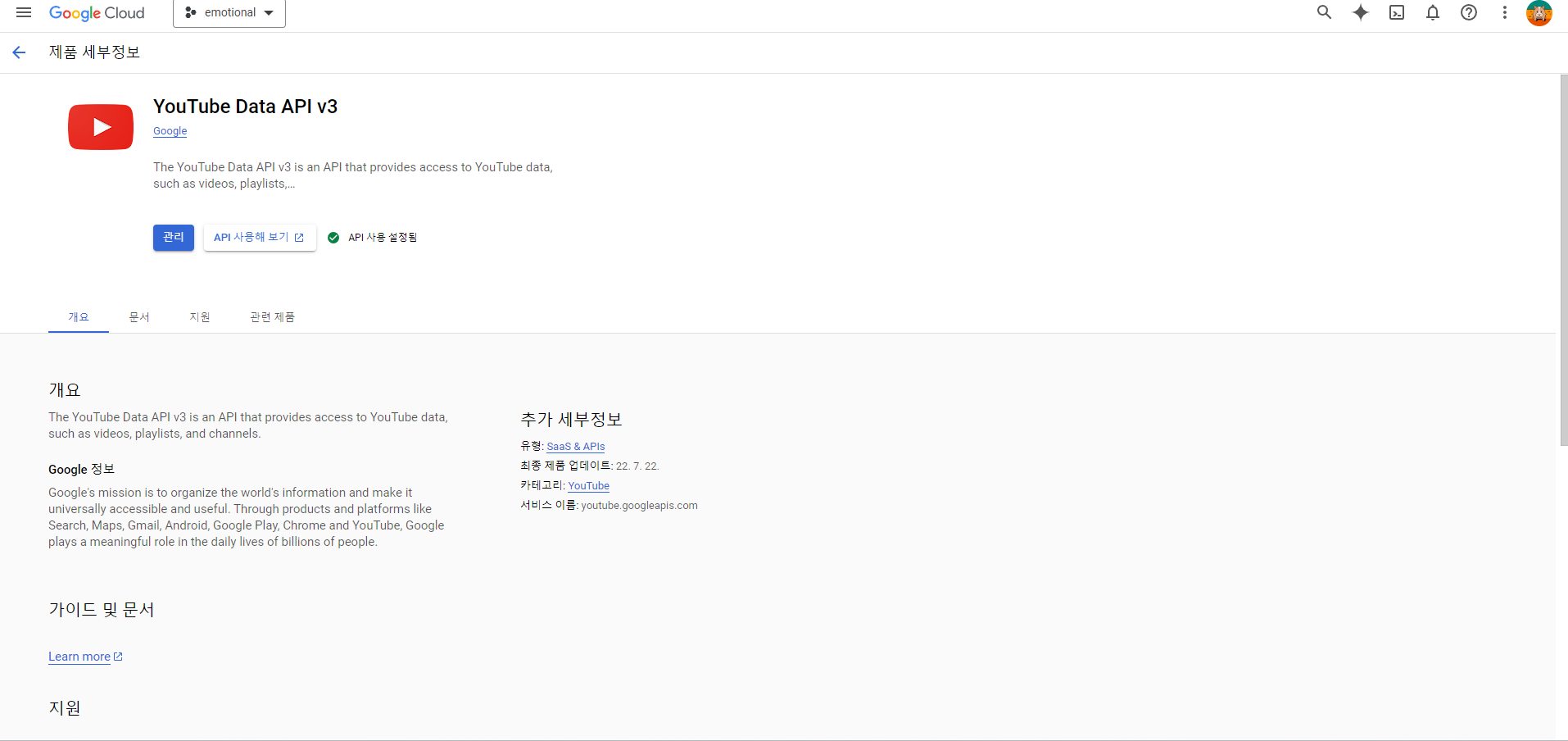This screenshot has width=1568, height=741.
Task: Click the 'API 사용 설정됨' status text
Action: coord(383,238)
